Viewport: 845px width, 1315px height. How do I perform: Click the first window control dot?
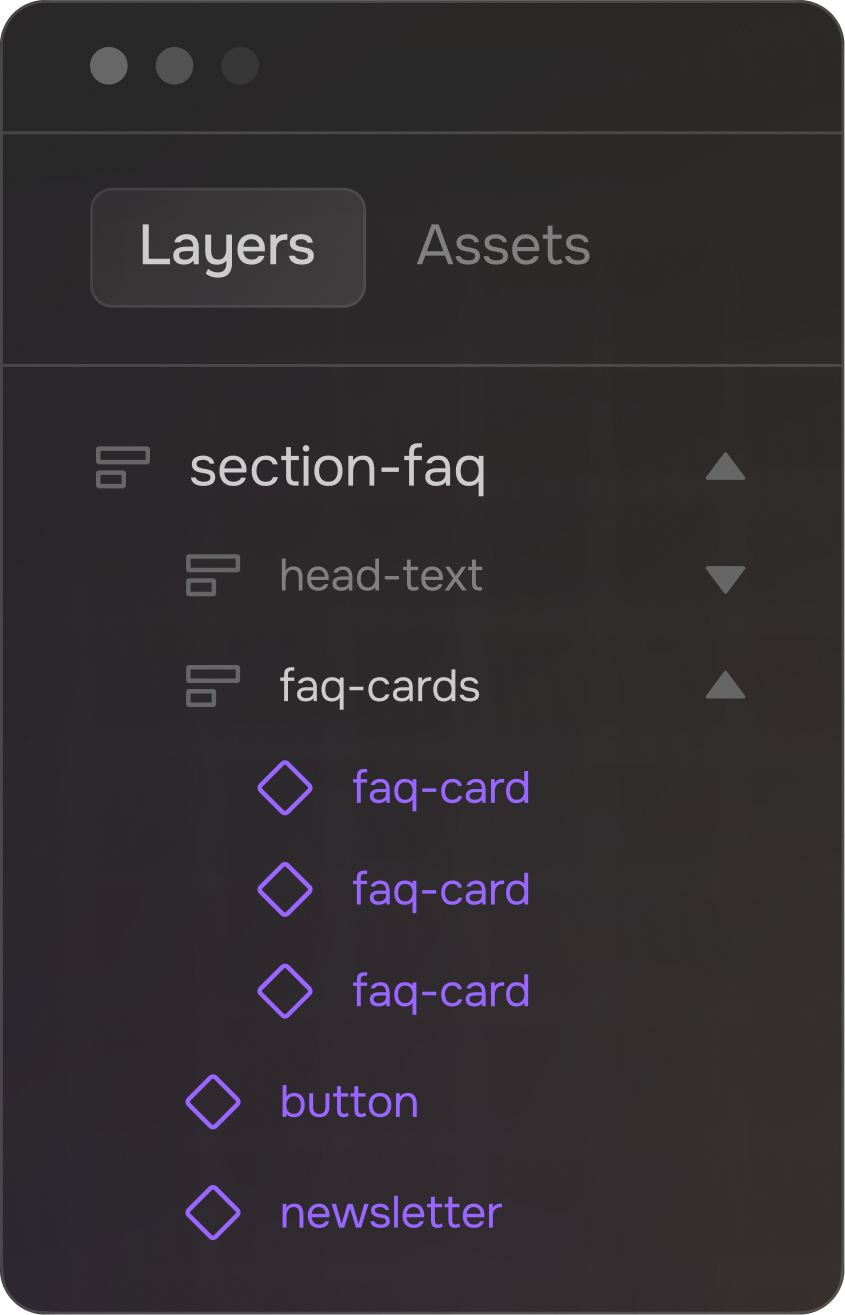pyautogui.click(x=109, y=66)
